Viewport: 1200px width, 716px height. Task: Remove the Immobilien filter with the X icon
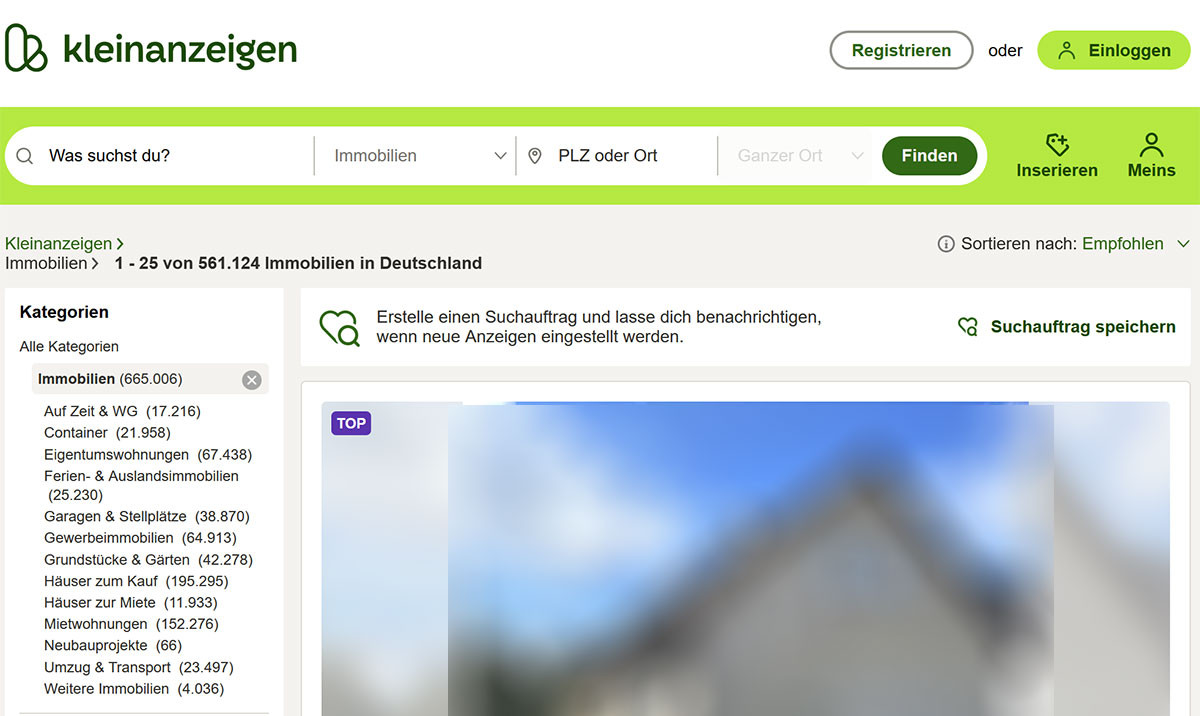point(251,379)
